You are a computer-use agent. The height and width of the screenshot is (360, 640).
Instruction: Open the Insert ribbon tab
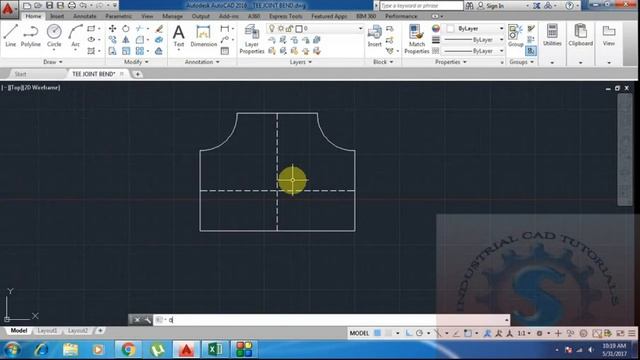pos(57,16)
